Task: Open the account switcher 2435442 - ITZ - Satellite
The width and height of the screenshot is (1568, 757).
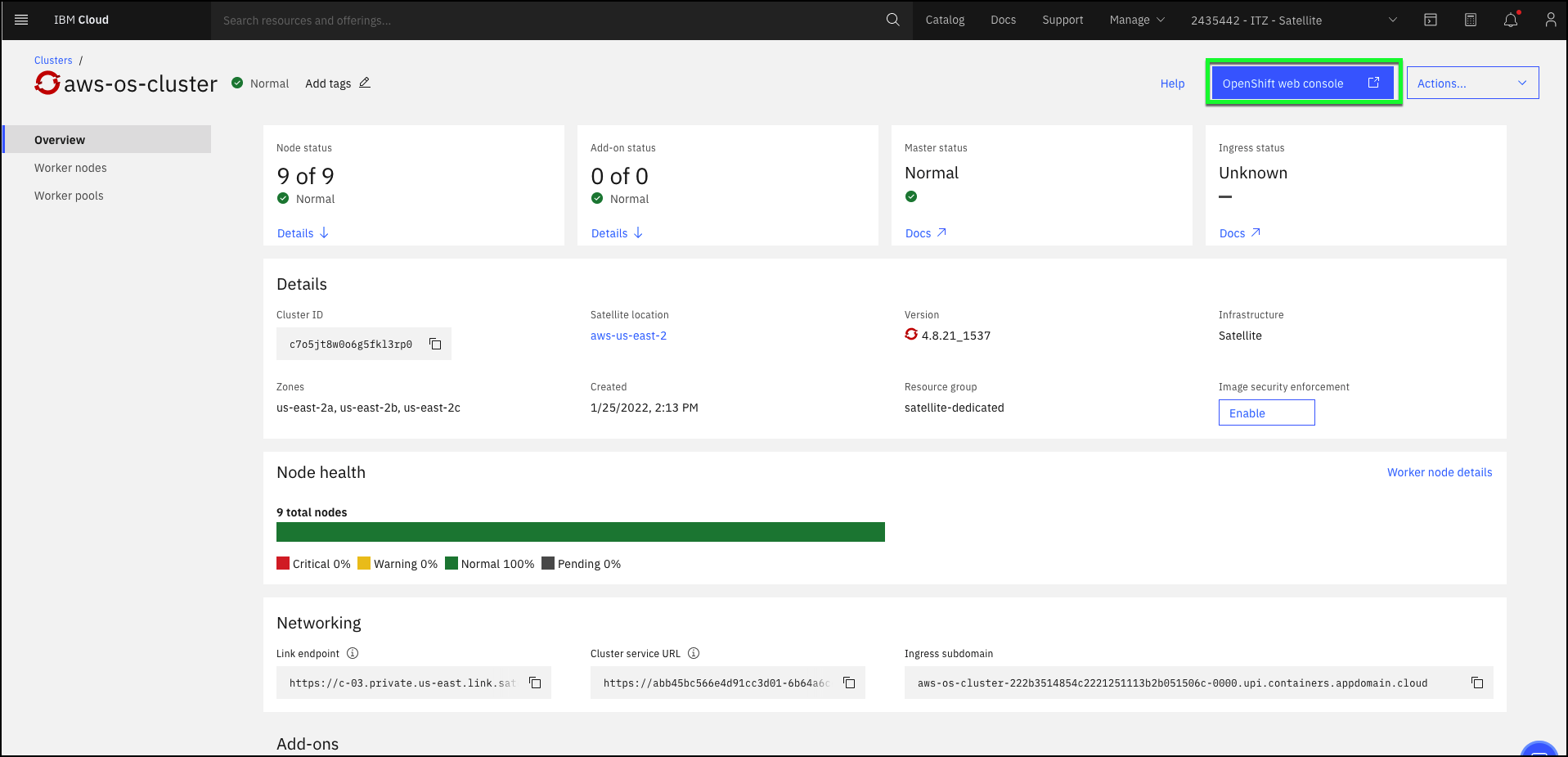Action: (x=1294, y=20)
